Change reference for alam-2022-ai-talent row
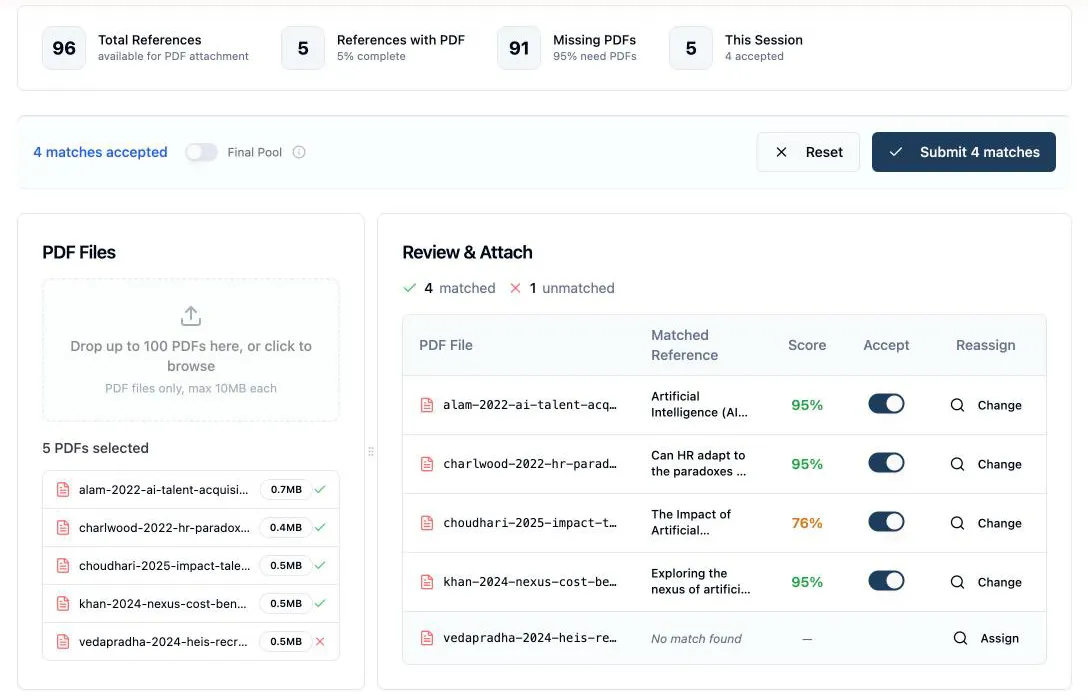 986,405
